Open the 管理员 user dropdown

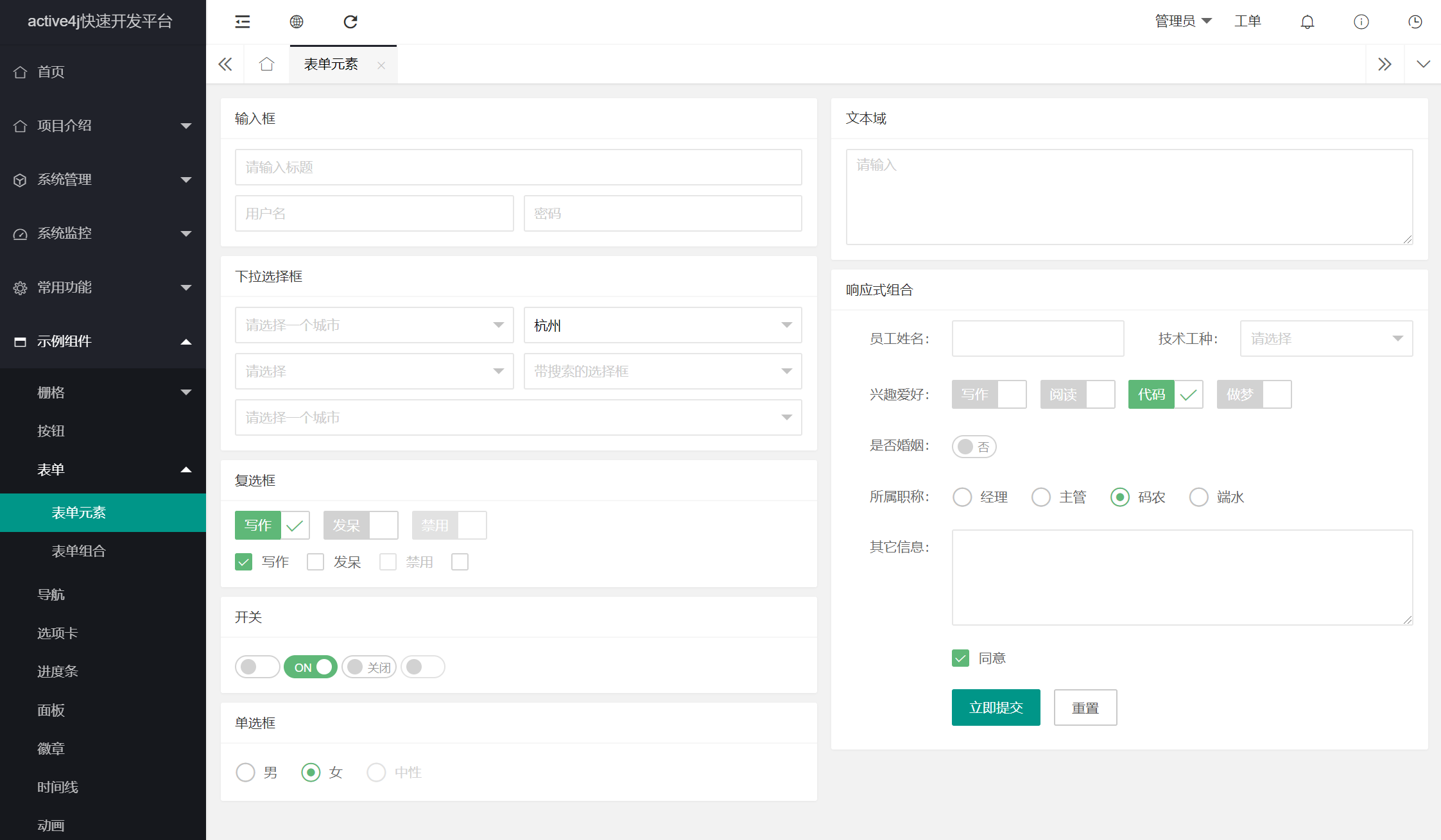(1183, 21)
